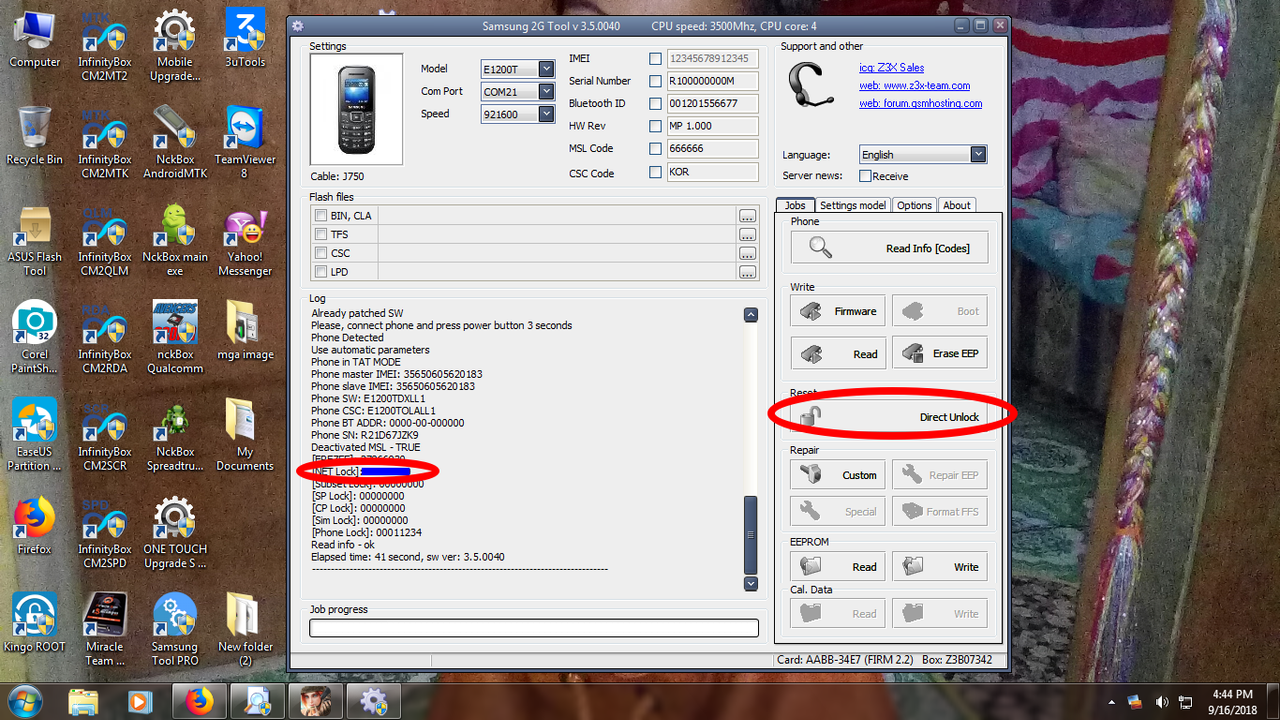Open InfinityBox CM2SPD shortcut
The width and height of the screenshot is (1280, 720).
[x=105, y=533]
